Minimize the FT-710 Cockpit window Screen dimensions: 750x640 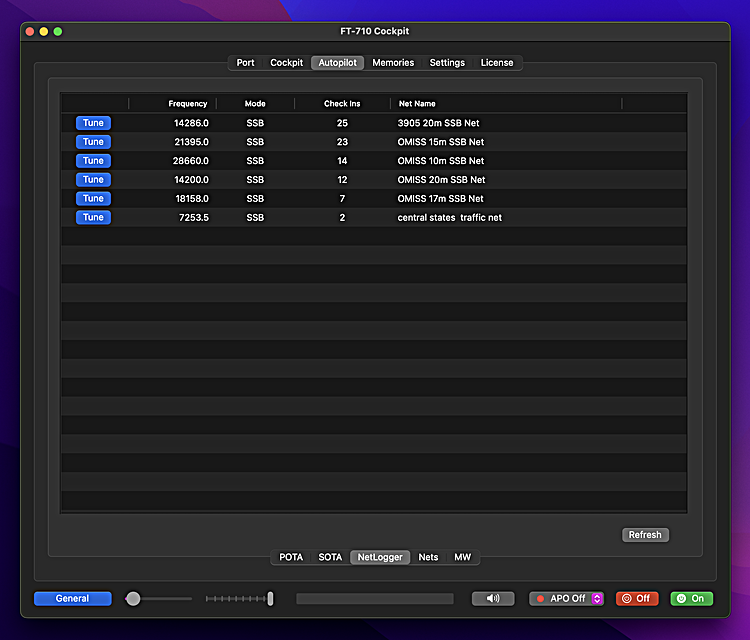coord(44,32)
